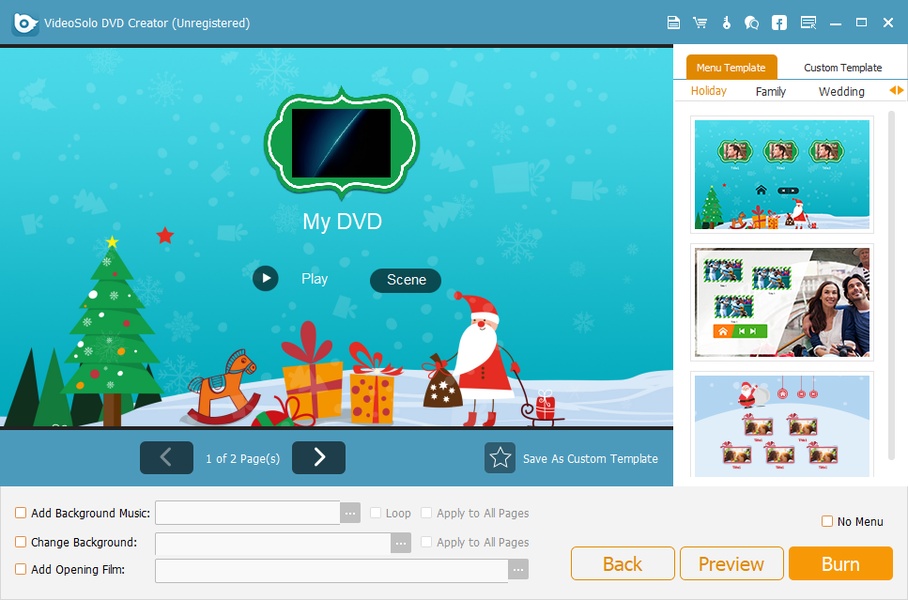Click the save project icon in title bar
The image size is (908, 600).
point(673,23)
